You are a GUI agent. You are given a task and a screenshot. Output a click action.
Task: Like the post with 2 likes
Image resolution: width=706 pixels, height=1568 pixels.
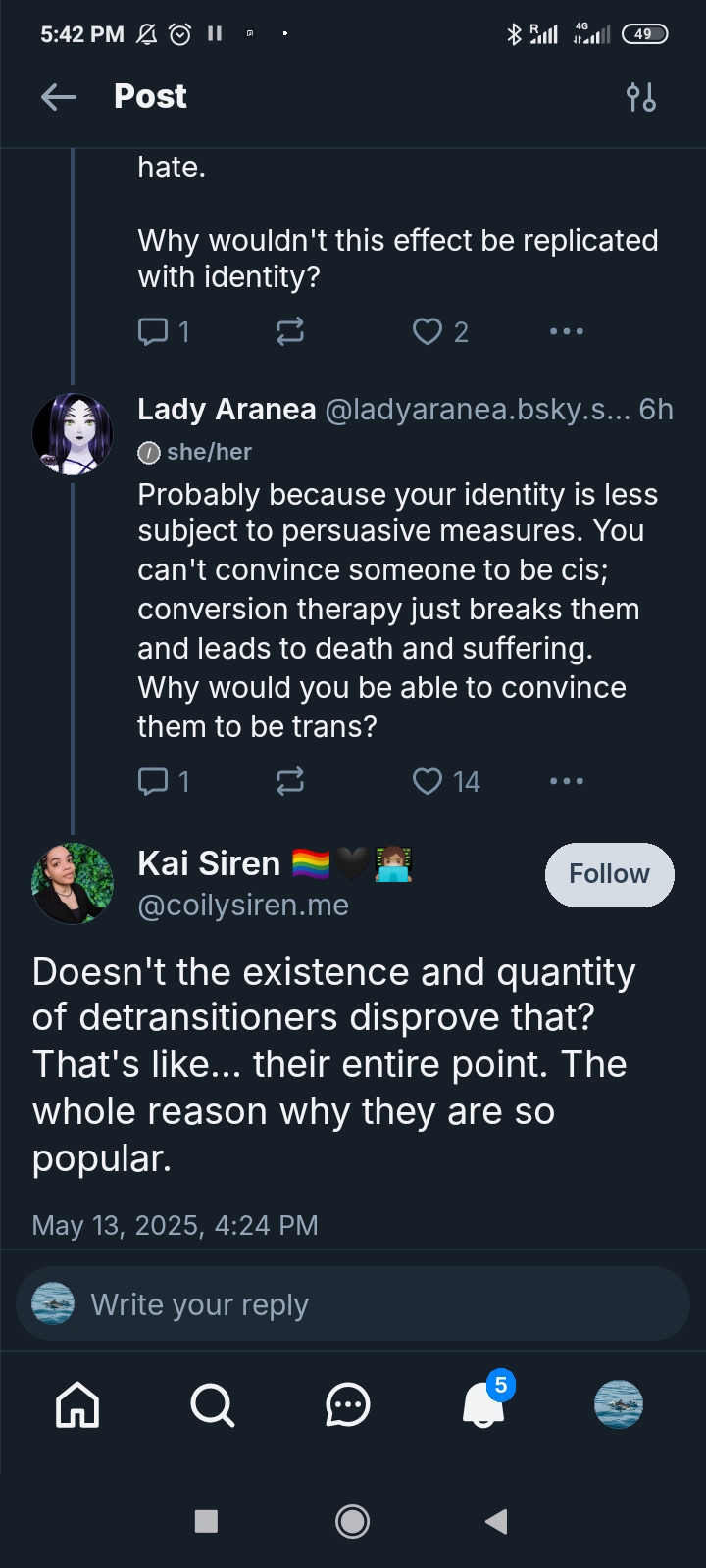[429, 331]
